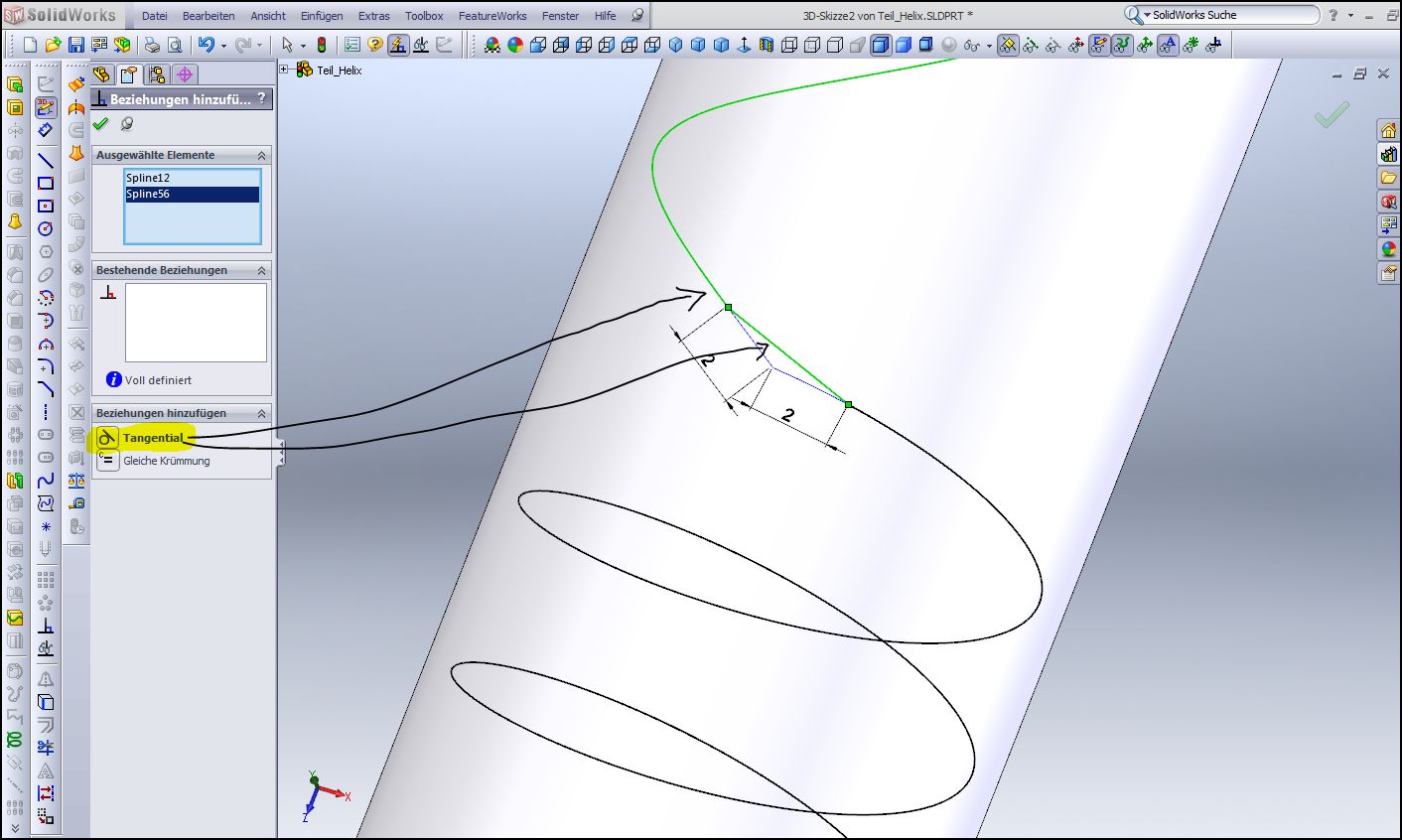Rebuild model with the traffic light icon
The height and width of the screenshot is (840, 1402).
coord(322,45)
